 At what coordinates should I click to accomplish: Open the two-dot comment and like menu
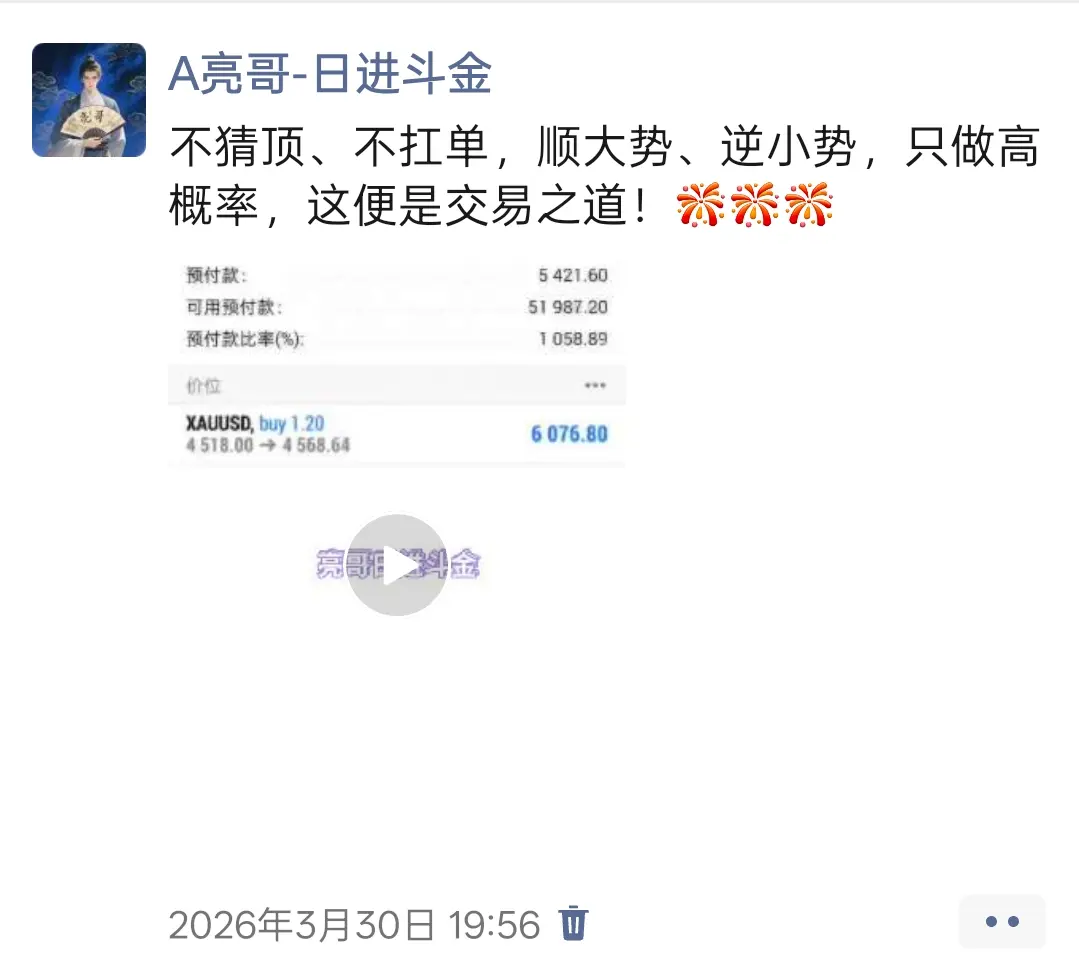pyautogui.click(x=1002, y=922)
